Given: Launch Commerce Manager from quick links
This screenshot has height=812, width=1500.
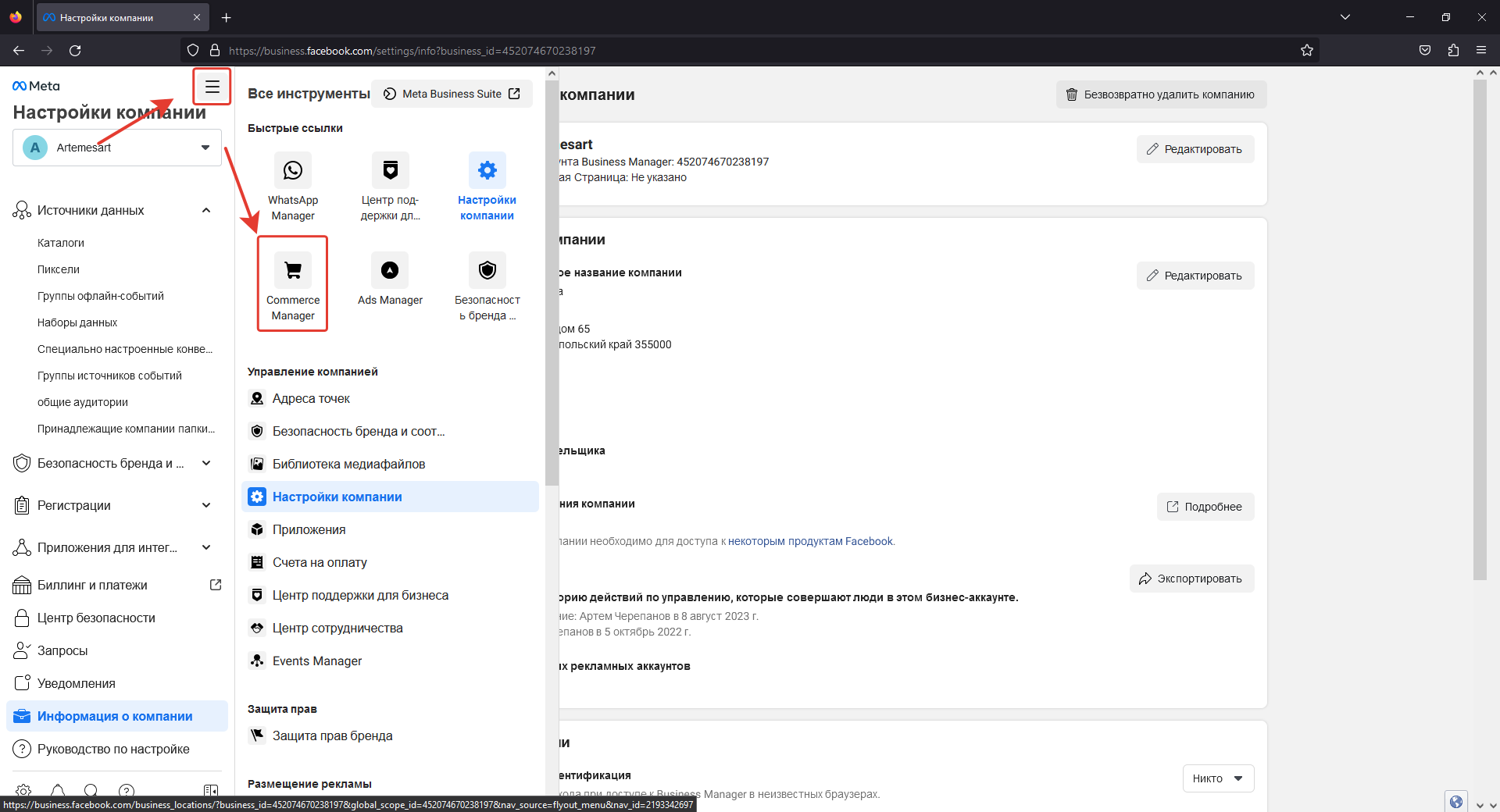Looking at the screenshot, I should 293,285.
